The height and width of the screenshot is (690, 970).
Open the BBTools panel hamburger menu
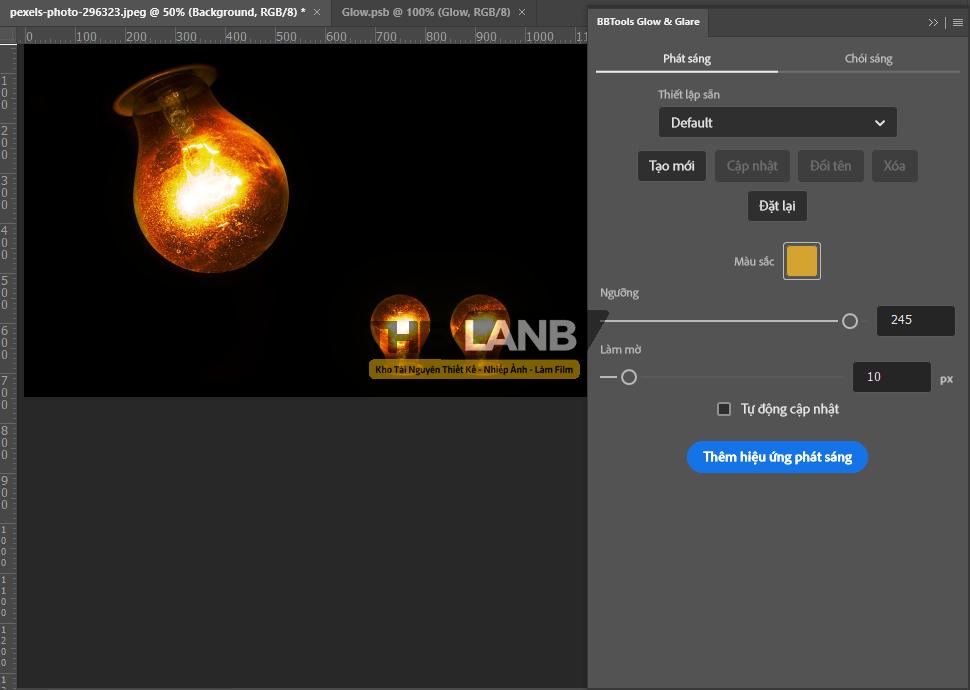point(958,22)
